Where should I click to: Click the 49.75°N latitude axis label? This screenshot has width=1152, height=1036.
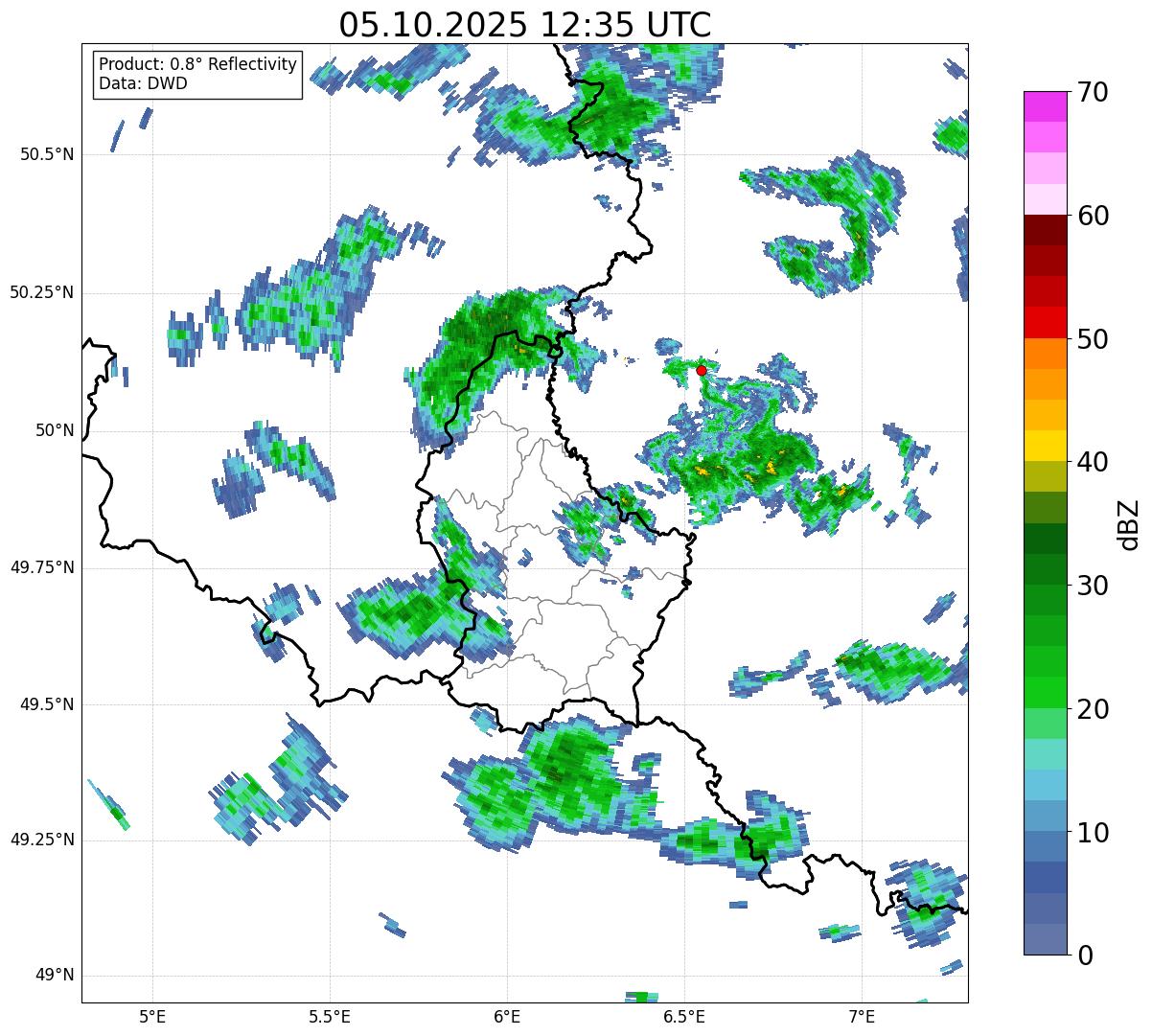pyautogui.click(x=42, y=567)
